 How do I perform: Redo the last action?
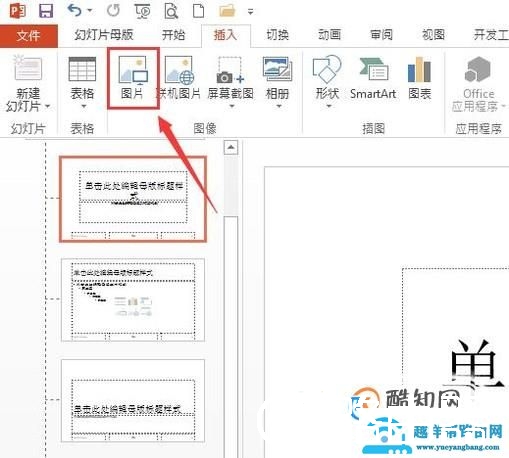(113, 11)
